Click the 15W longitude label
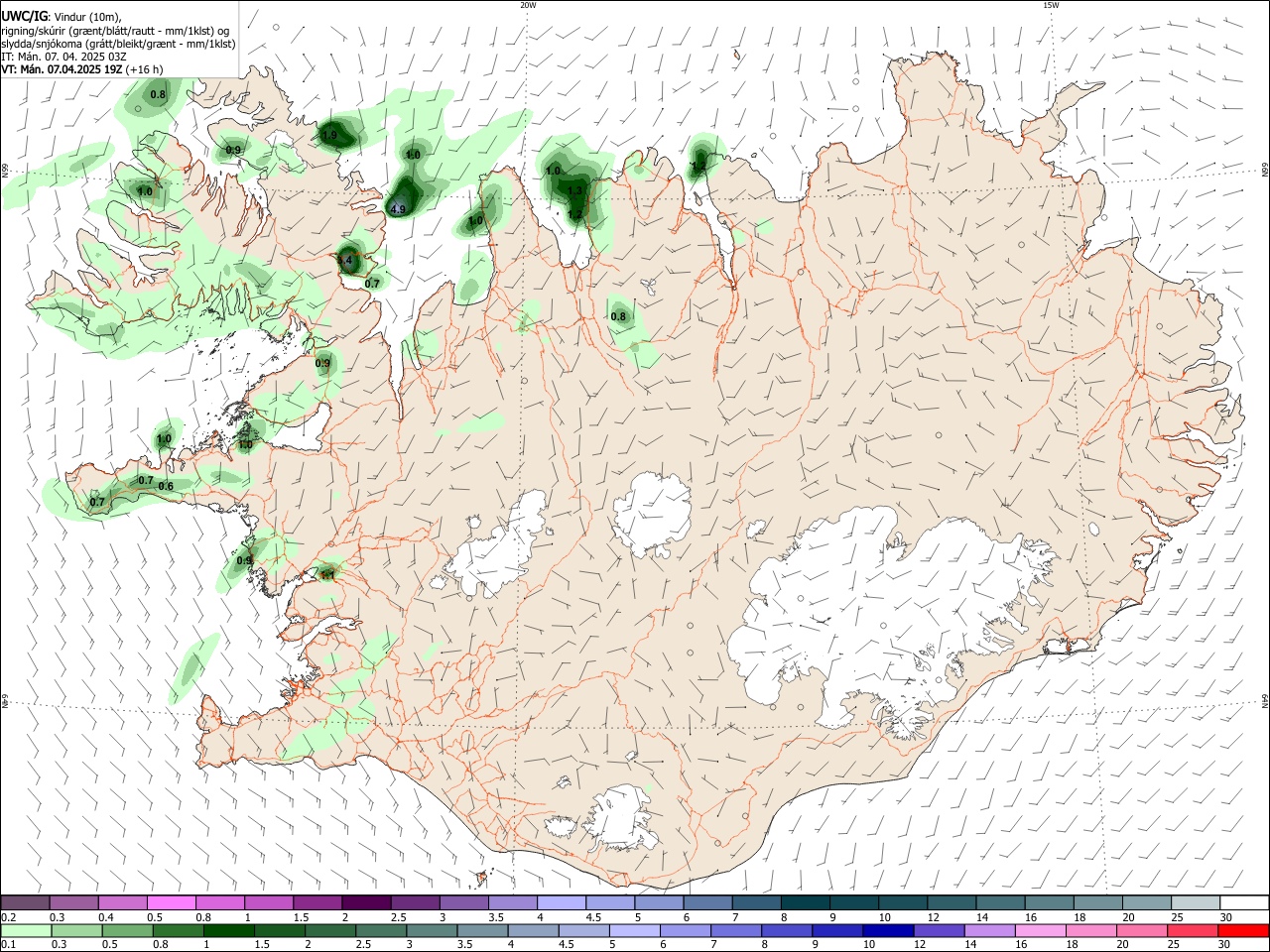Image resolution: width=1270 pixels, height=952 pixels. [x=1051, y=5]
